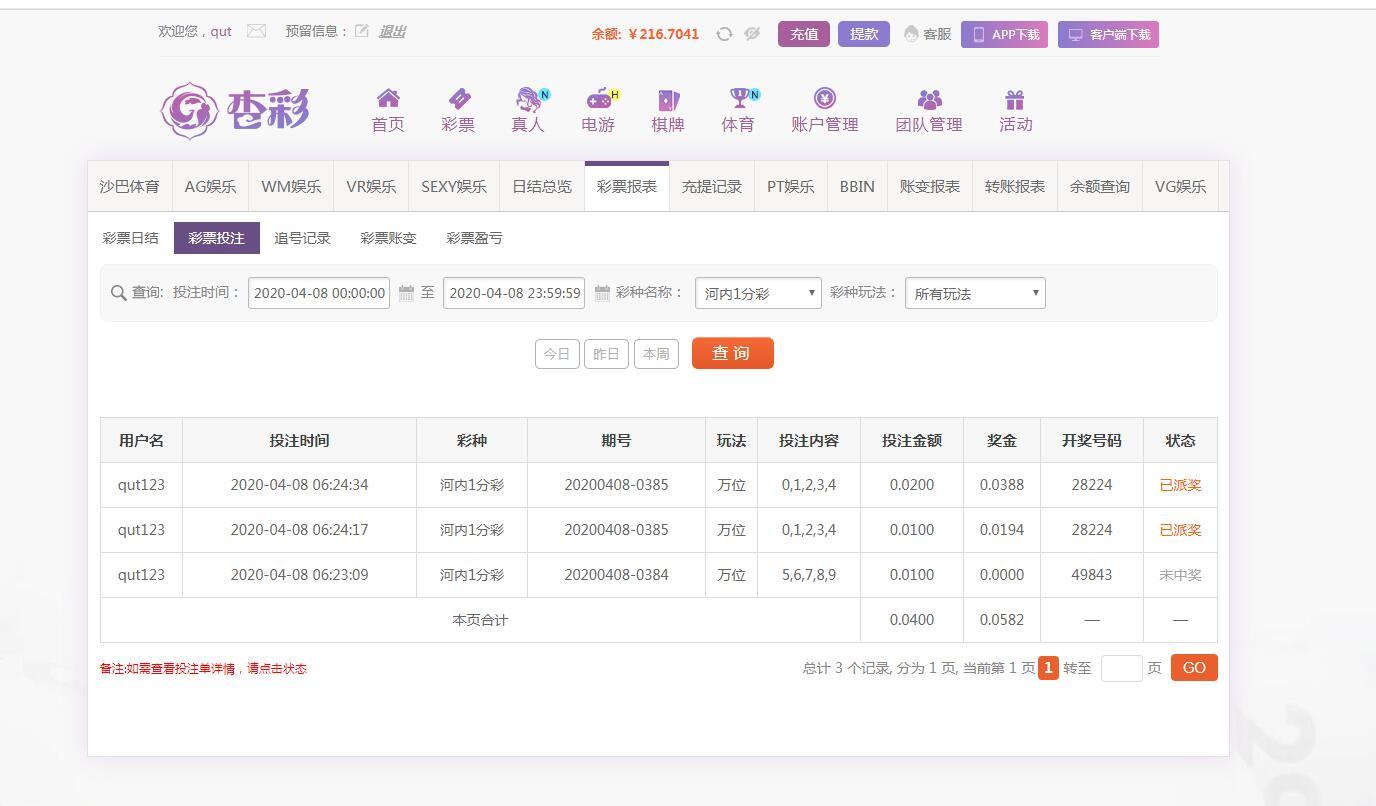Click the orange 查询 button
The height and width of the screenshot is (806, 1376).
point(732,353)
